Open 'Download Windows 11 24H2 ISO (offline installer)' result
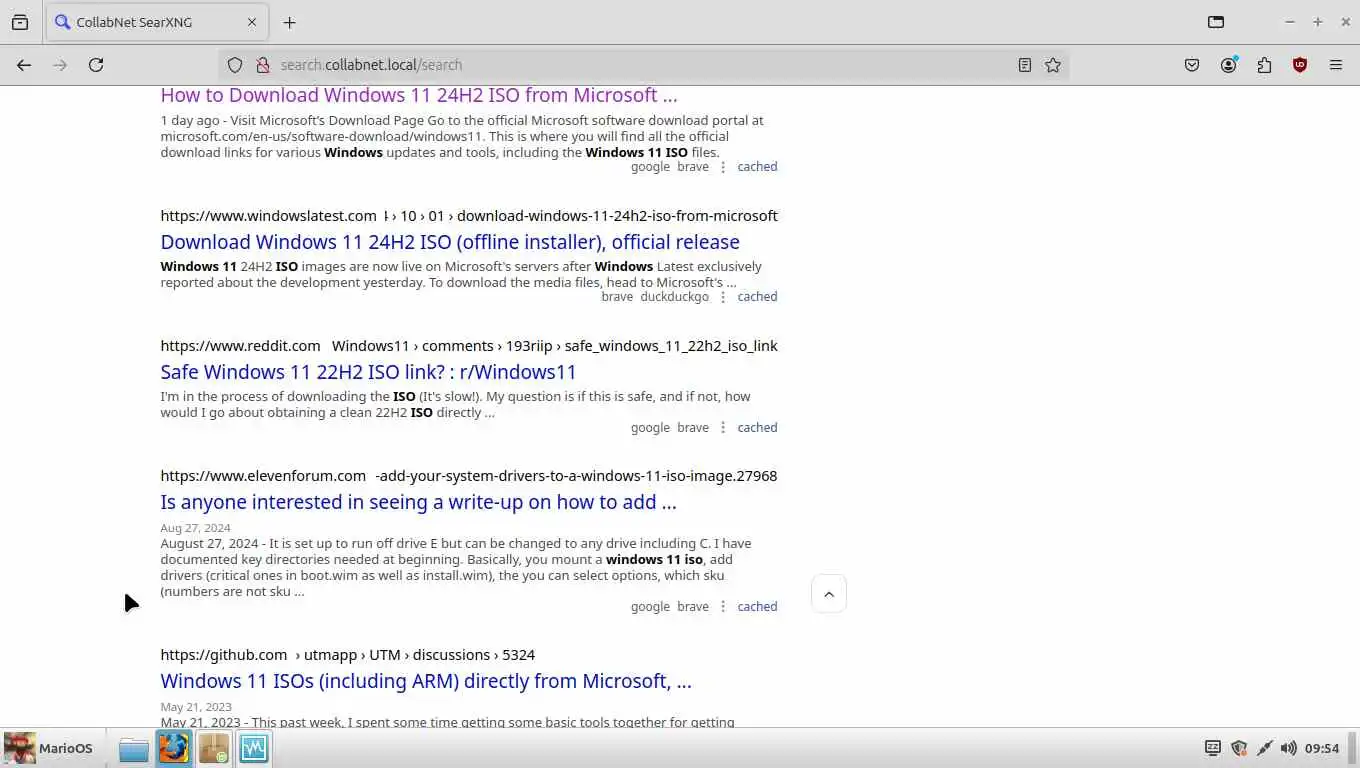 coord(450,242)
